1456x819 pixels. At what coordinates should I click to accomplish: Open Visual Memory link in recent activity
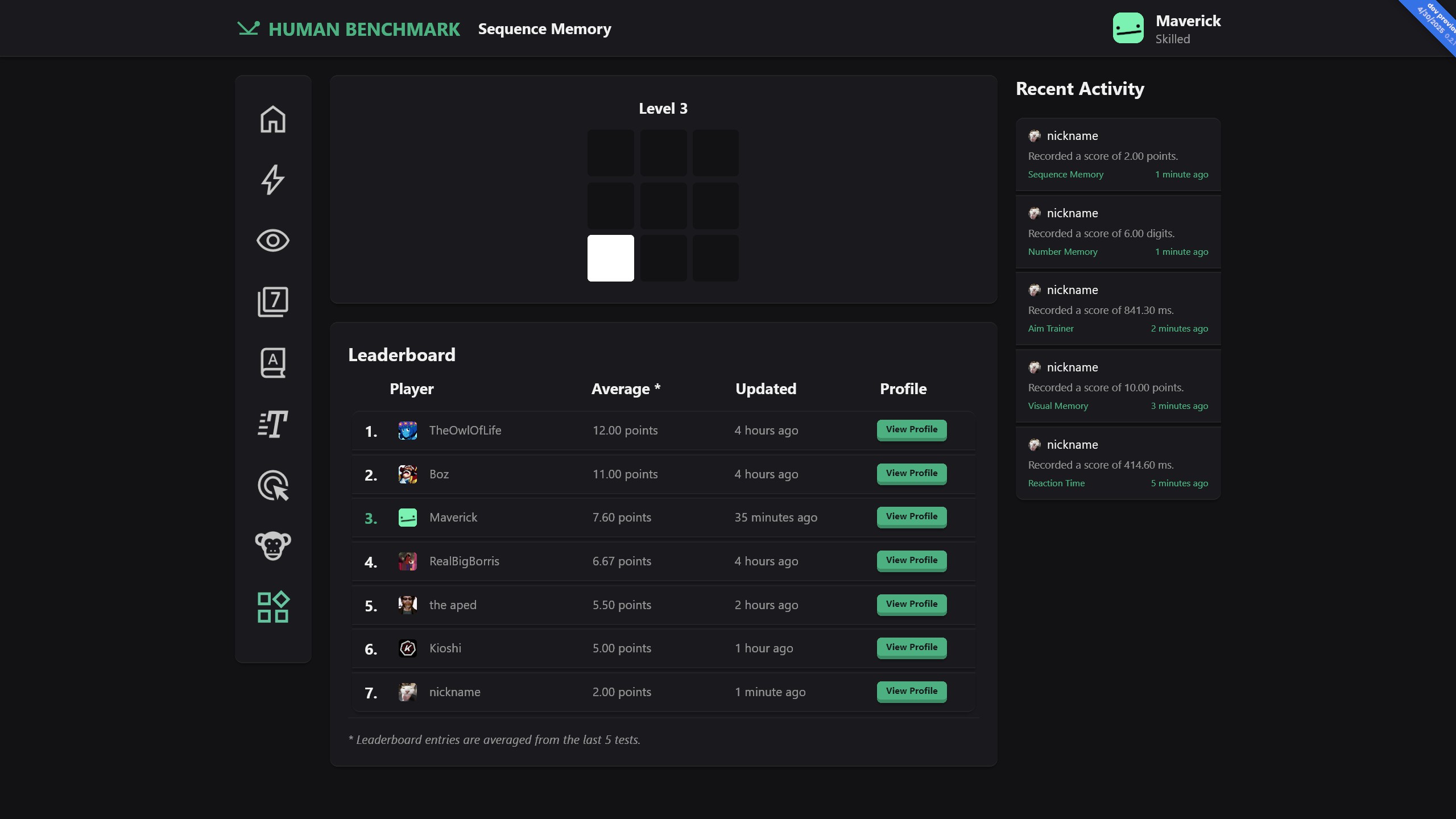point(1058,406)
